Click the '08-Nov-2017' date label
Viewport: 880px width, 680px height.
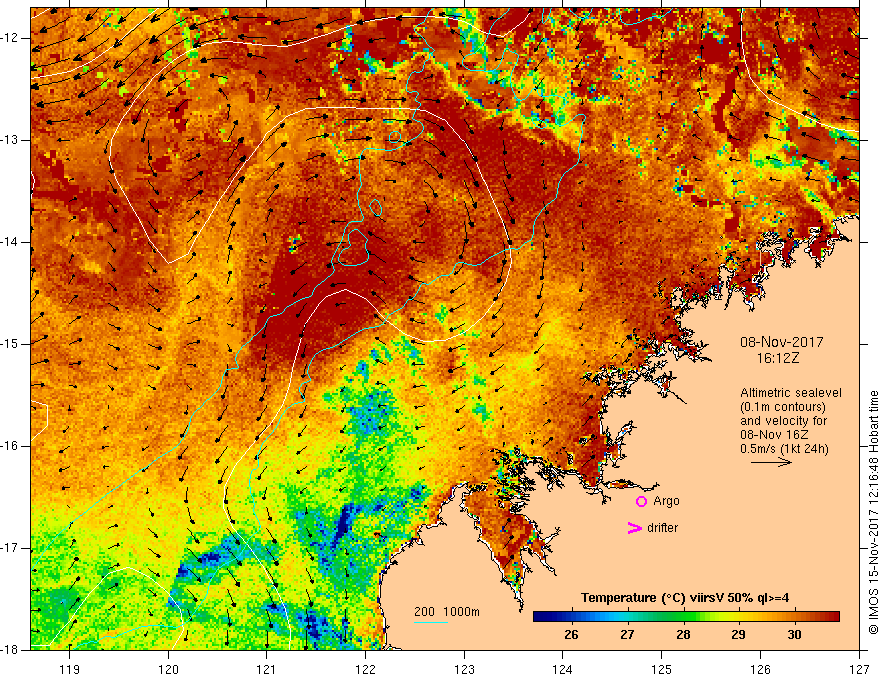tap(782, 342)
